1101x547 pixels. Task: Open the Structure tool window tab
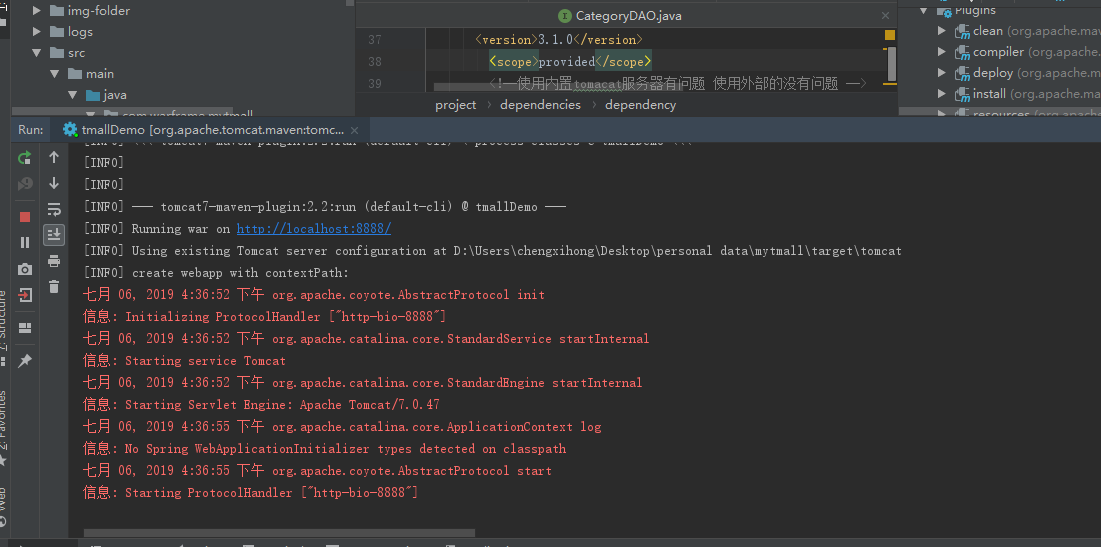point(4,322)
